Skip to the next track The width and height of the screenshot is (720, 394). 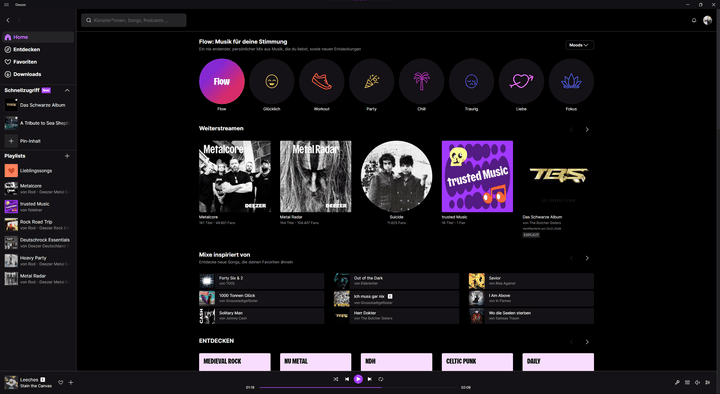370,379
